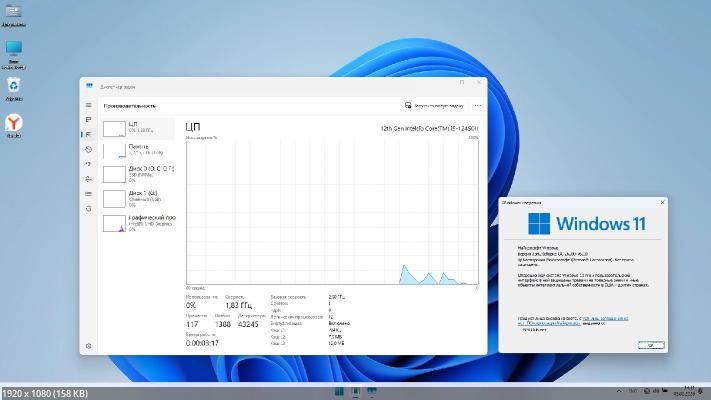Open the Details page sidebar icon
Viewport: 711px width, 400px height.
[89, 192]
